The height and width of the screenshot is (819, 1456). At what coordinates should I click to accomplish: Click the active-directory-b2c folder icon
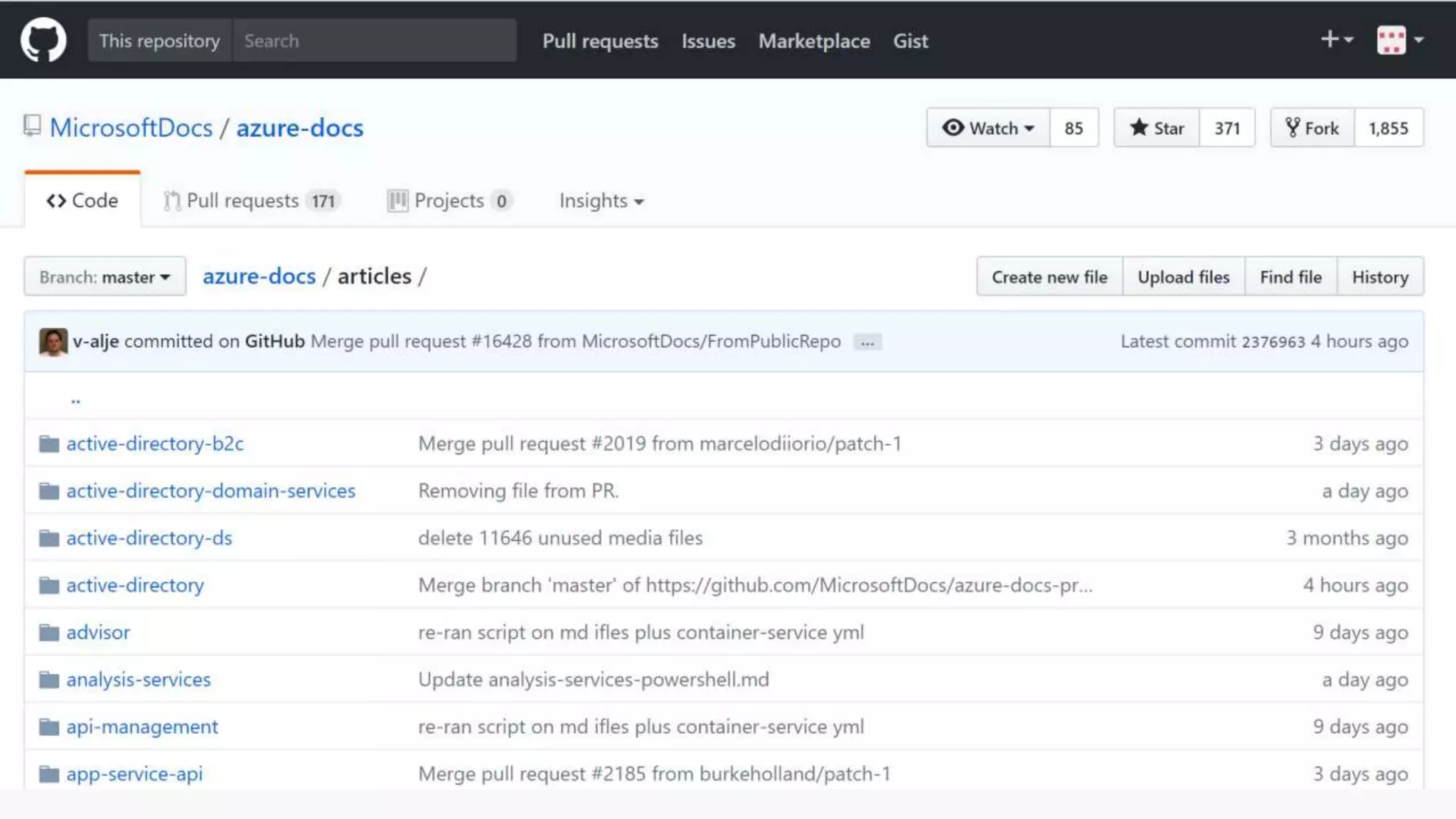(49, 444)
